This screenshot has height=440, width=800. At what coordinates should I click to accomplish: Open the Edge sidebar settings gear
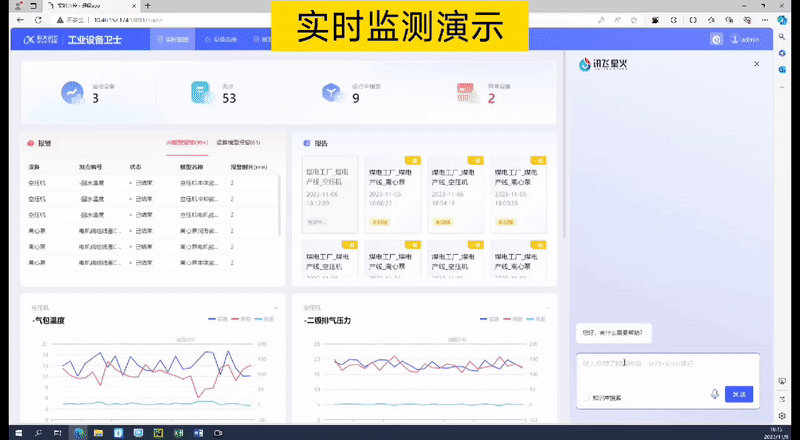click(x=782, y=415)
